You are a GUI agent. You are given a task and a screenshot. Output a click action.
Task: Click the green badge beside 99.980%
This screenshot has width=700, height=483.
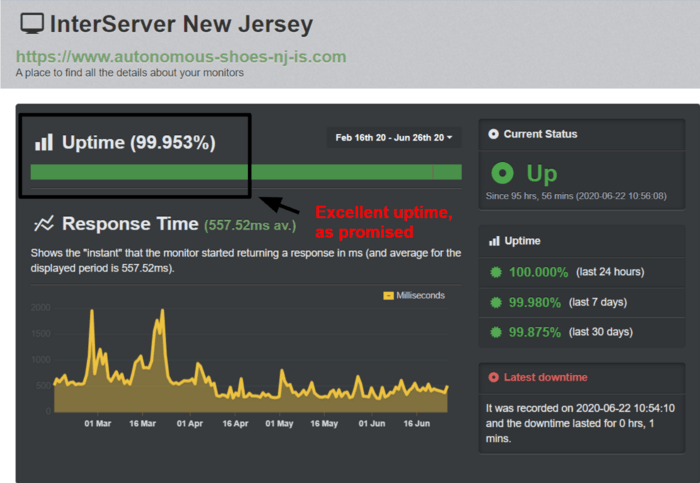pos(496,302)
